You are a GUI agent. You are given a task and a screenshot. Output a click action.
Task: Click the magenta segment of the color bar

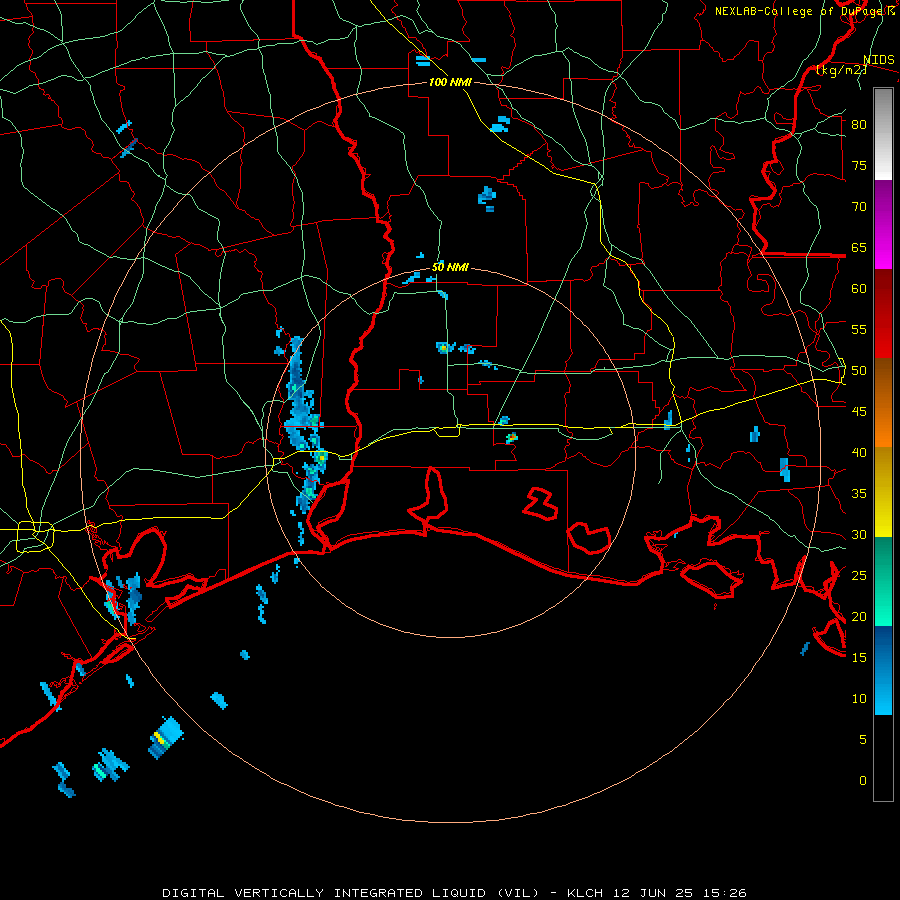(883, 225)
